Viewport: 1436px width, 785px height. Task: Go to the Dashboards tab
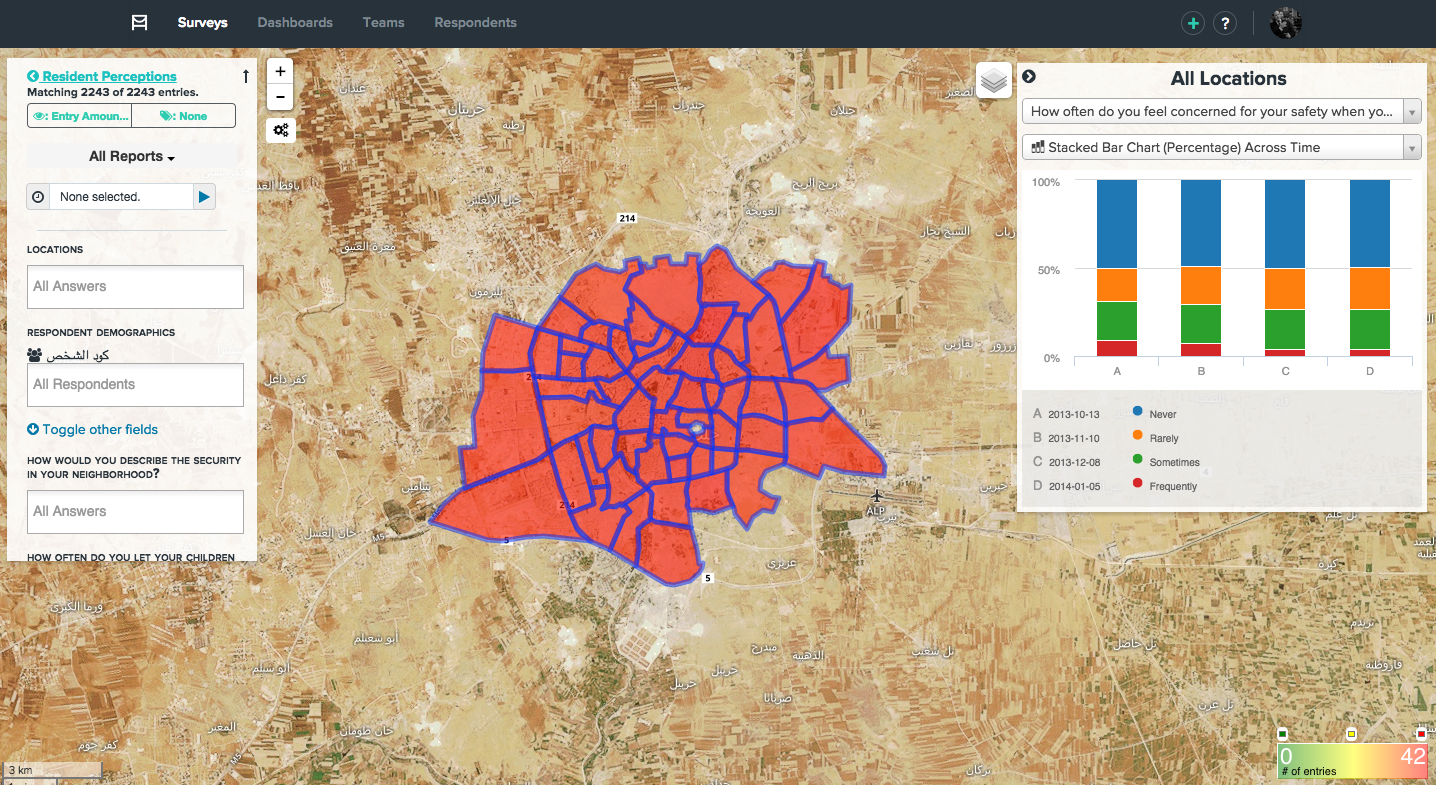[295, 22]
